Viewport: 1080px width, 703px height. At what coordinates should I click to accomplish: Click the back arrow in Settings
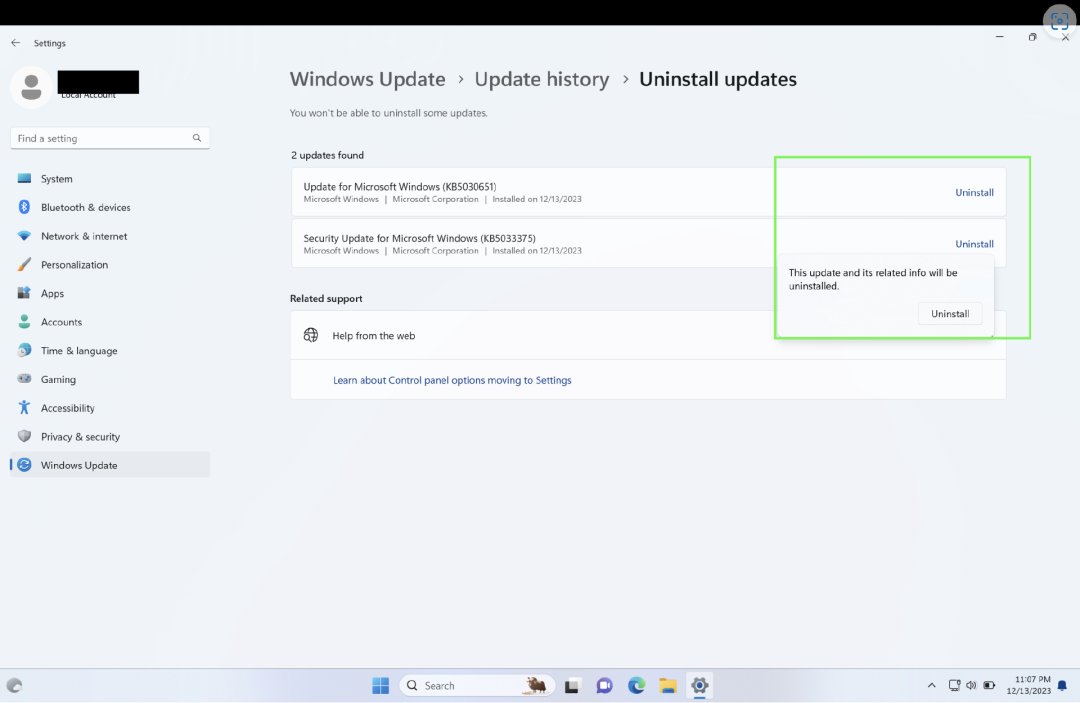pyautogui.click(x=15, y=43)
